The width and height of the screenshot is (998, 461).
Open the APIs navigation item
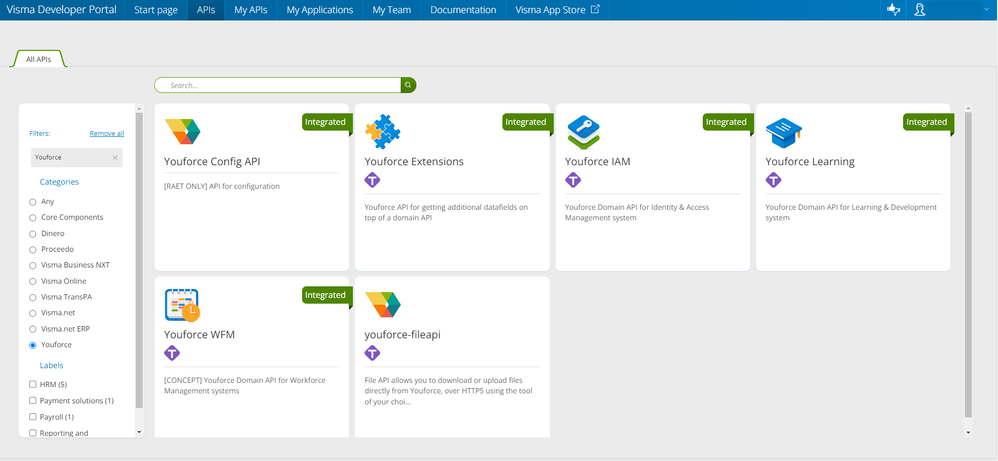tap(206, 10)
